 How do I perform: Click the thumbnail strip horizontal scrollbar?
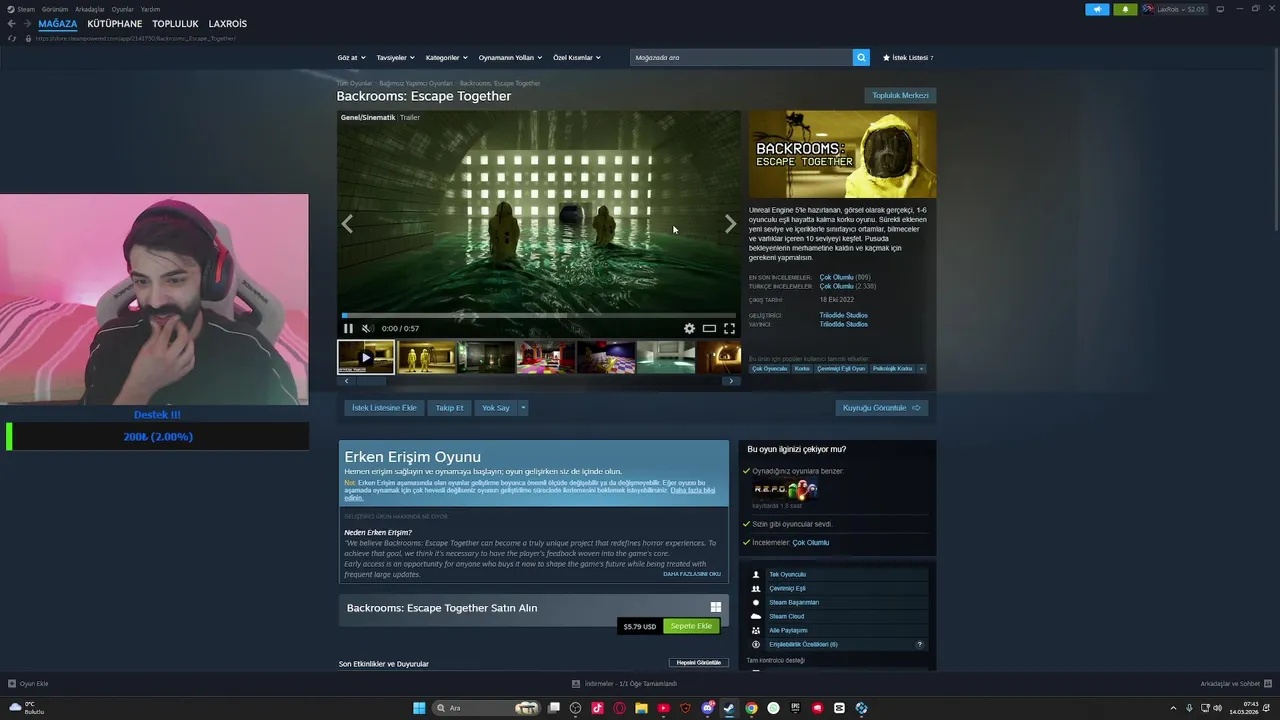(372, 381)
